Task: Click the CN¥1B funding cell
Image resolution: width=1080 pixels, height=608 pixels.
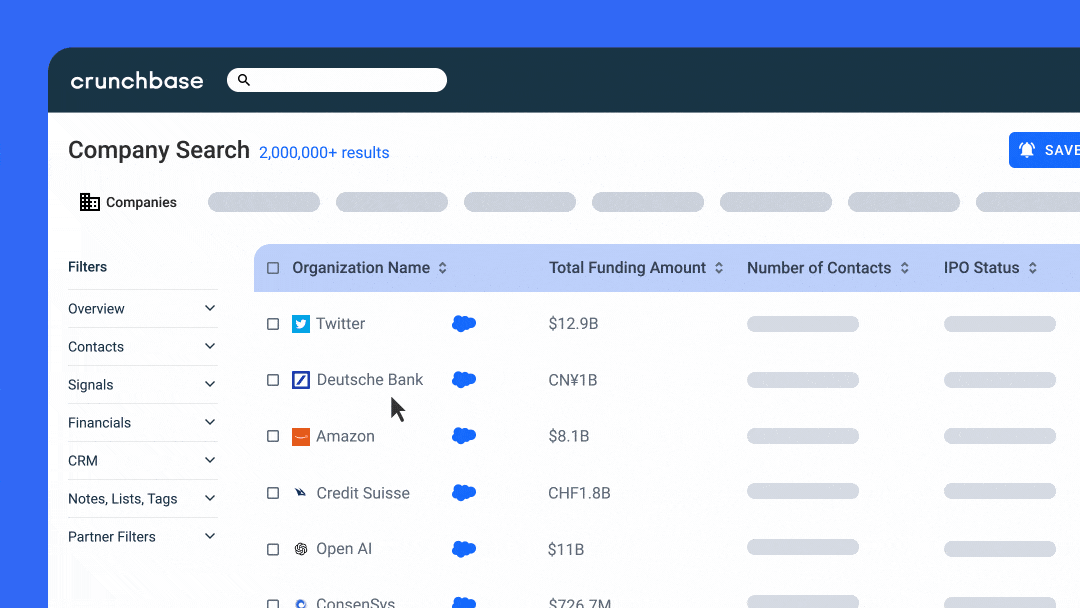Action: pos(572,380)
